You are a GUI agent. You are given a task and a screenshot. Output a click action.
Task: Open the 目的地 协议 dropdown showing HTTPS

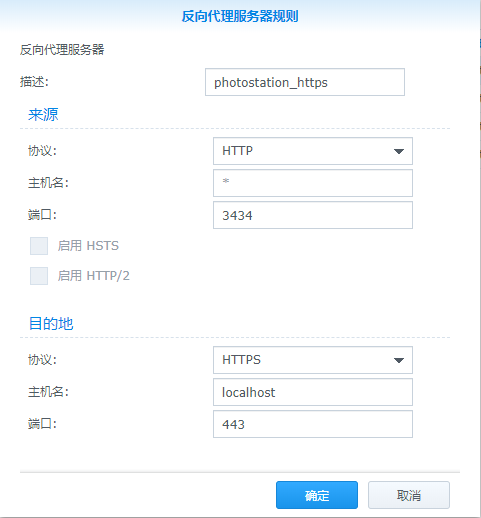[313, 360]
